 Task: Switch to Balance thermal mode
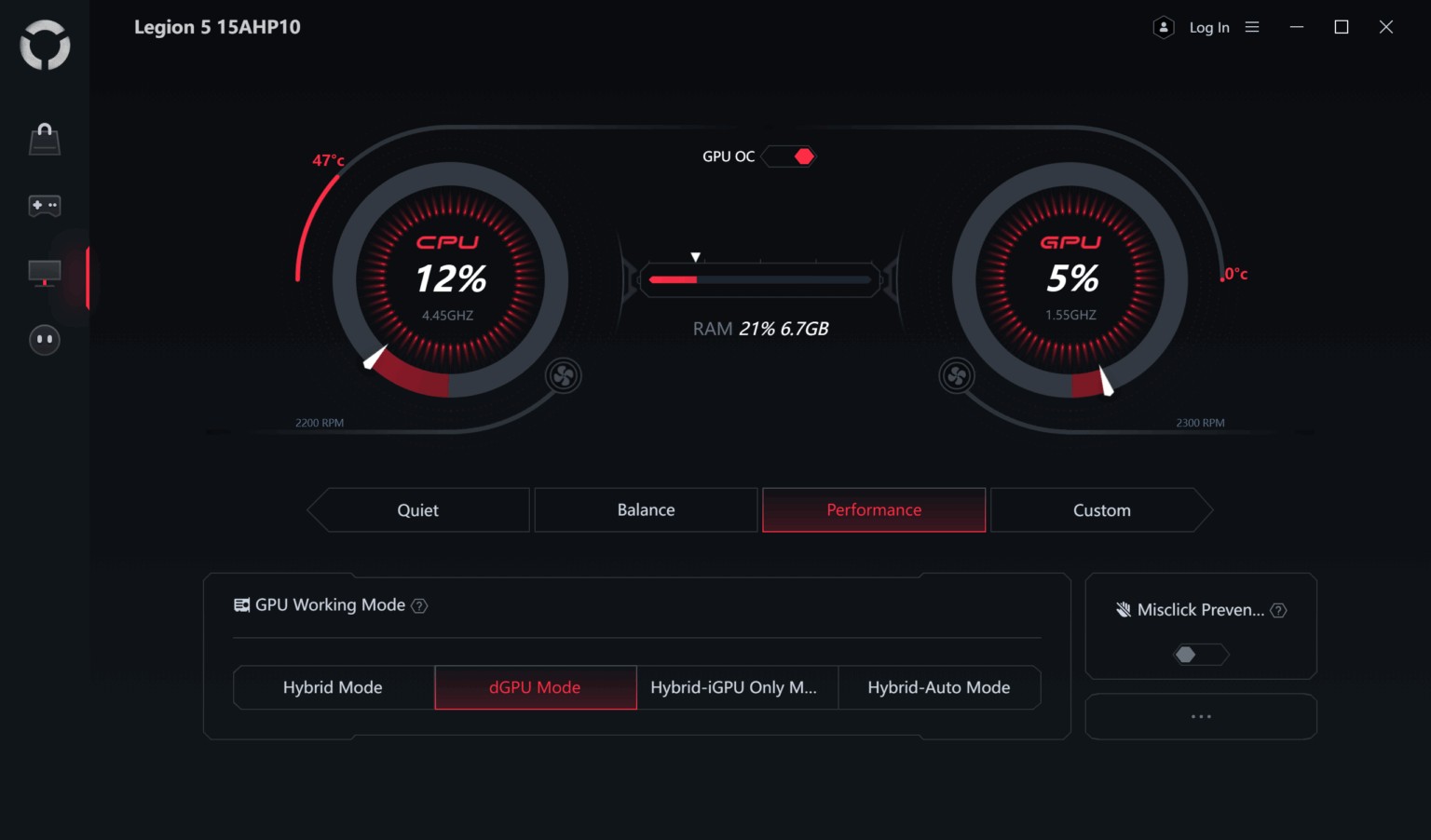[x=646, y=510]
